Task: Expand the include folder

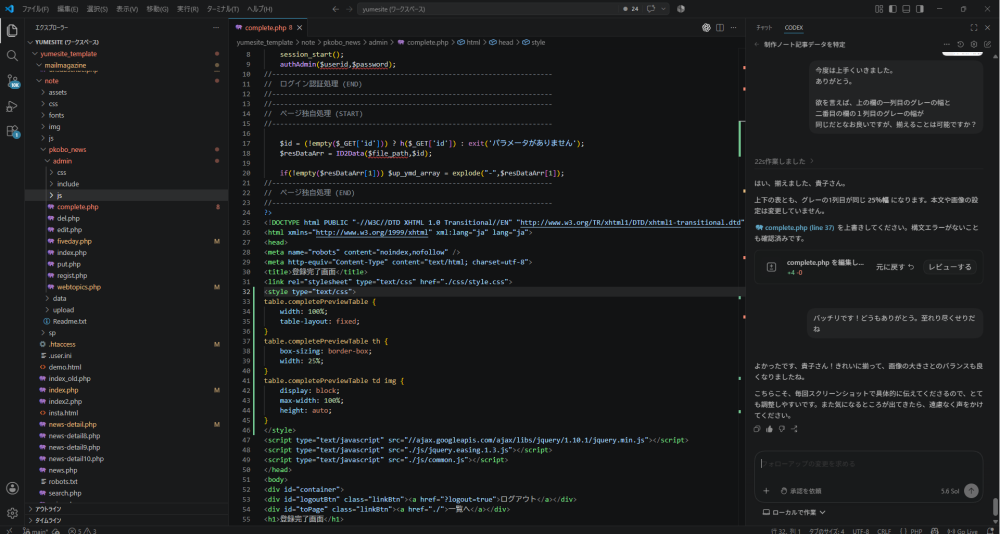Action: click(126, 184)
